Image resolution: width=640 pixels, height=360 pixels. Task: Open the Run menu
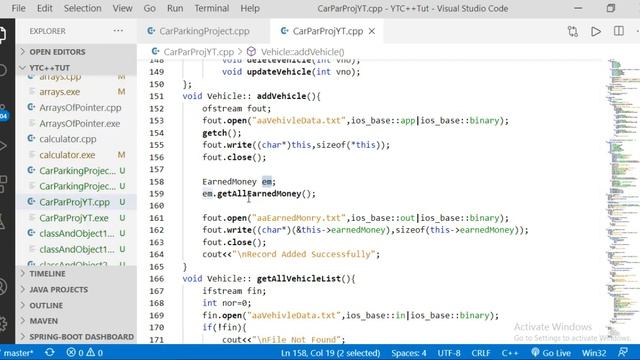[x=175, y=8]
